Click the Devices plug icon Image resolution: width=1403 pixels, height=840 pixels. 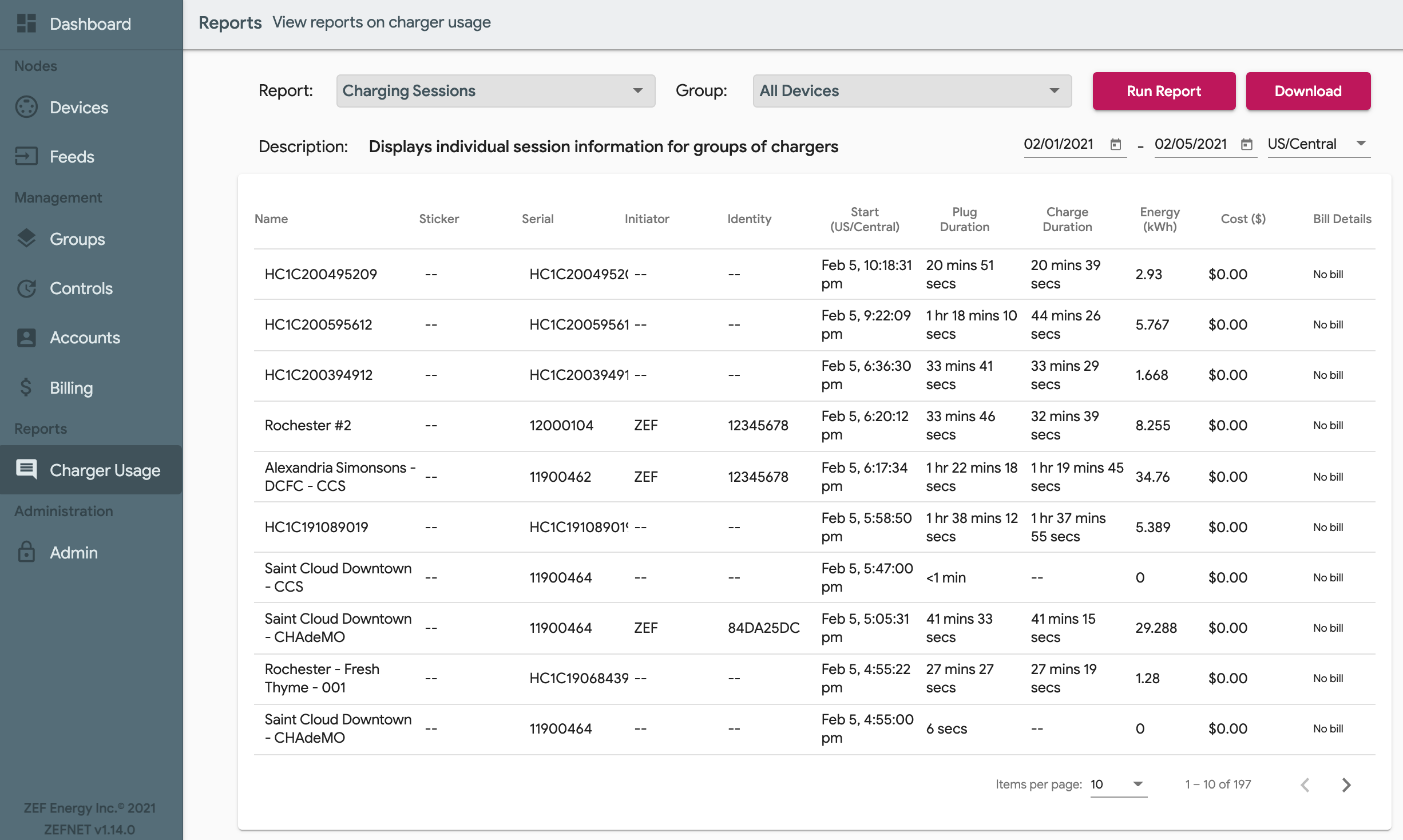26,107
